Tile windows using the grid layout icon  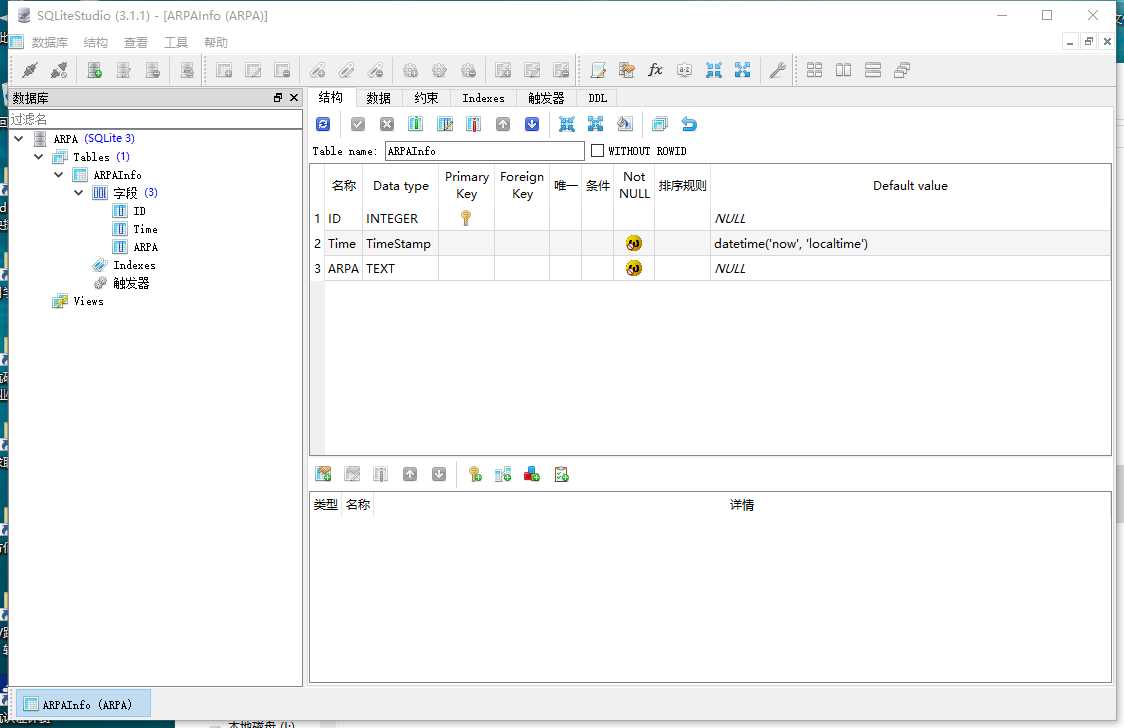(814, 70)
